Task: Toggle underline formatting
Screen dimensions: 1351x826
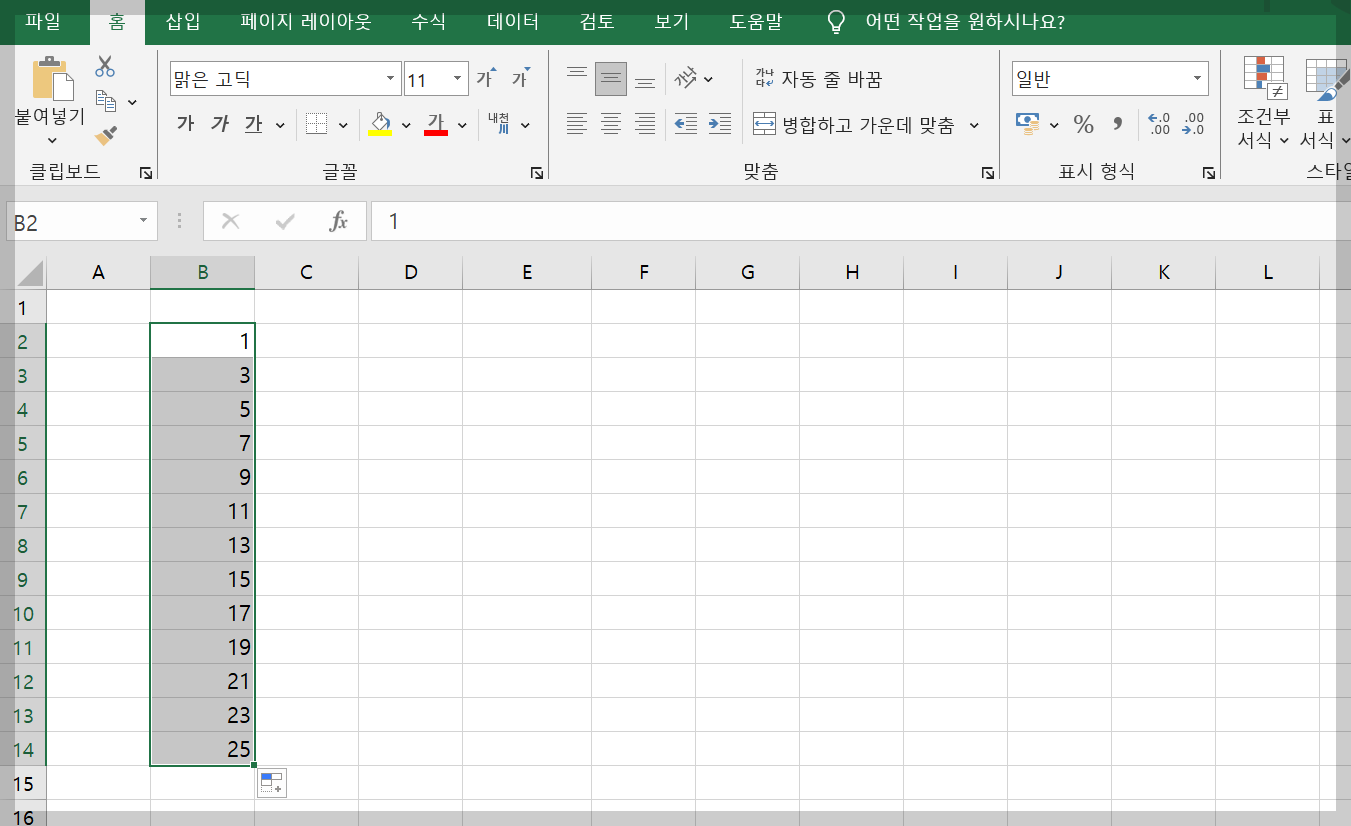Action: (x=252, y=124)
